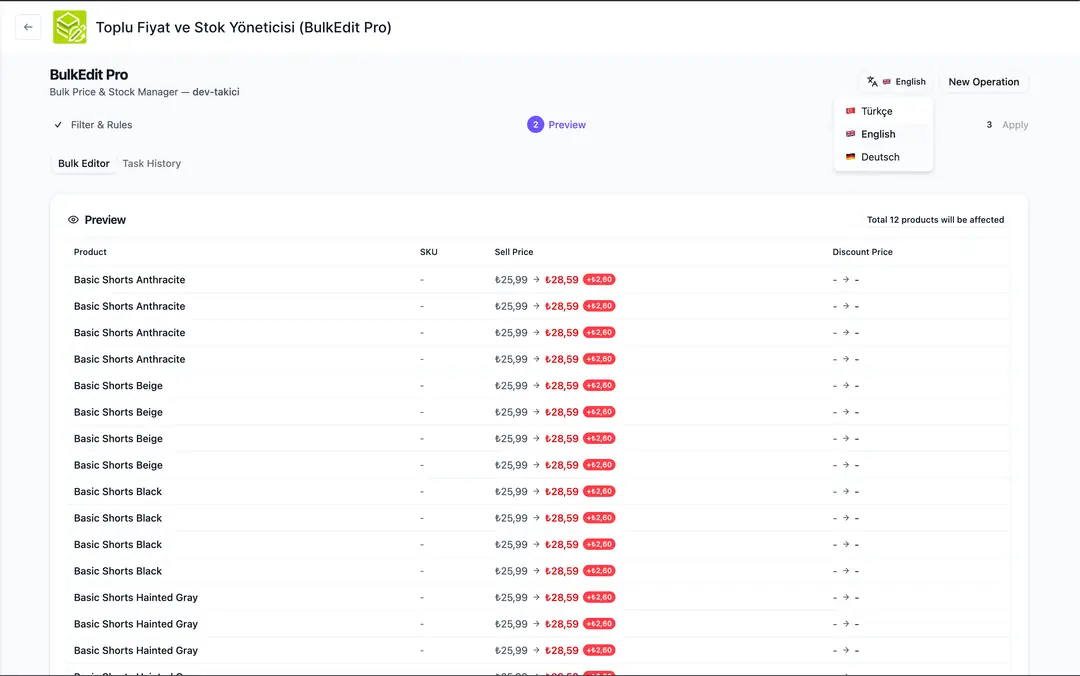Click the Discount Price column header
Screen dimensions: 1080x676
click(862, 252)
